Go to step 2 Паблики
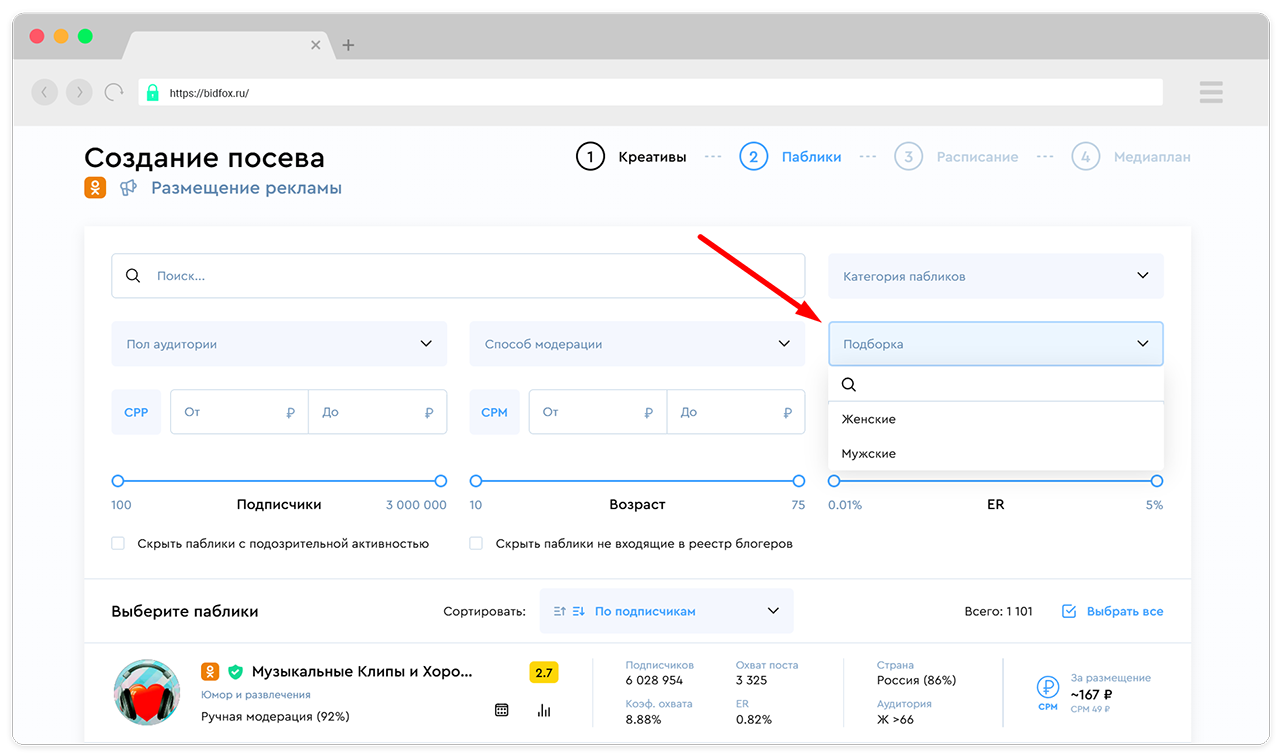Screen dimensions: 1280x756 pyautogui.click(x=790, y=157)
